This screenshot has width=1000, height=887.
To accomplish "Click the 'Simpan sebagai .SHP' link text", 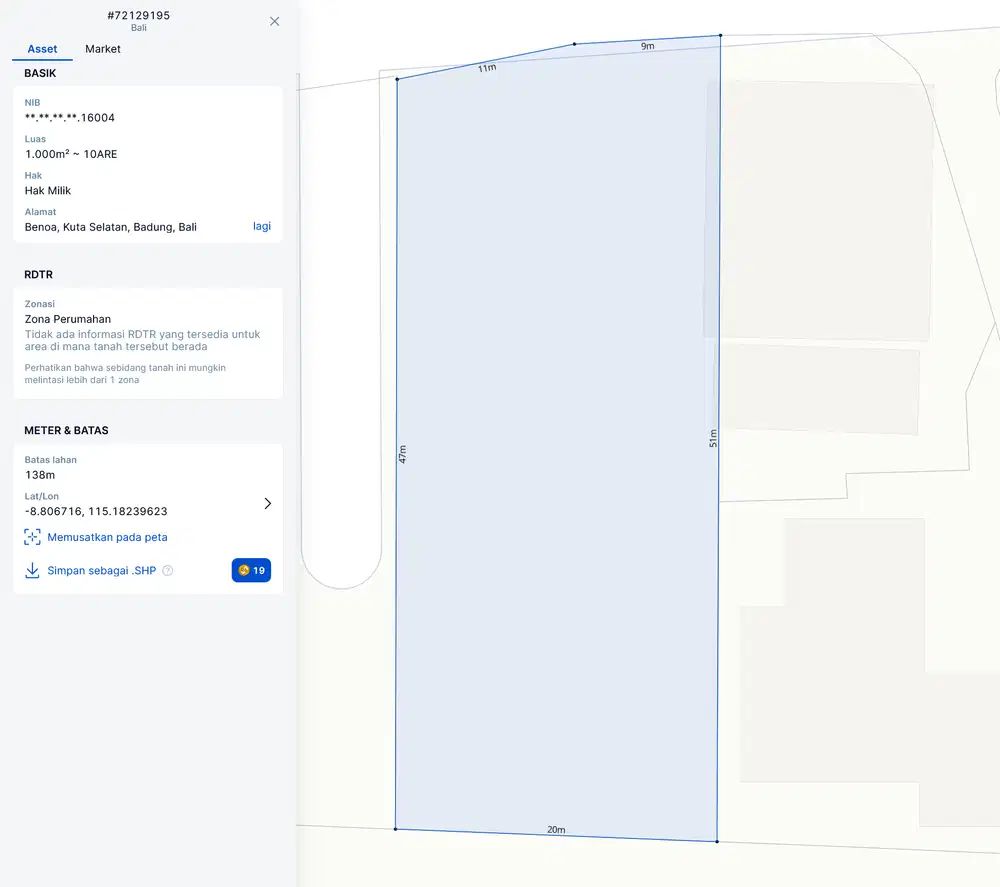I will [x=103, y=571].
